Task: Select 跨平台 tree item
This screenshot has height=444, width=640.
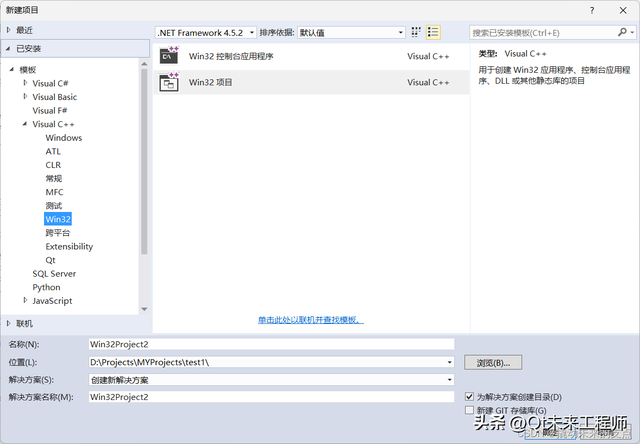Action: [58, 233]
